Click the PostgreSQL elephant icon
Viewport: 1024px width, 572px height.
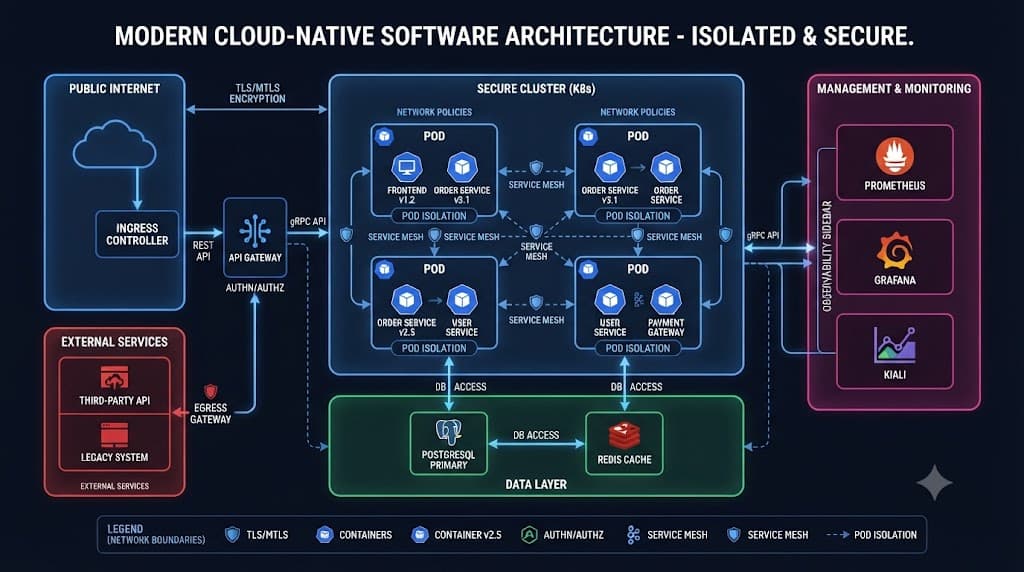pyautogui.click(x=449, y=432)
